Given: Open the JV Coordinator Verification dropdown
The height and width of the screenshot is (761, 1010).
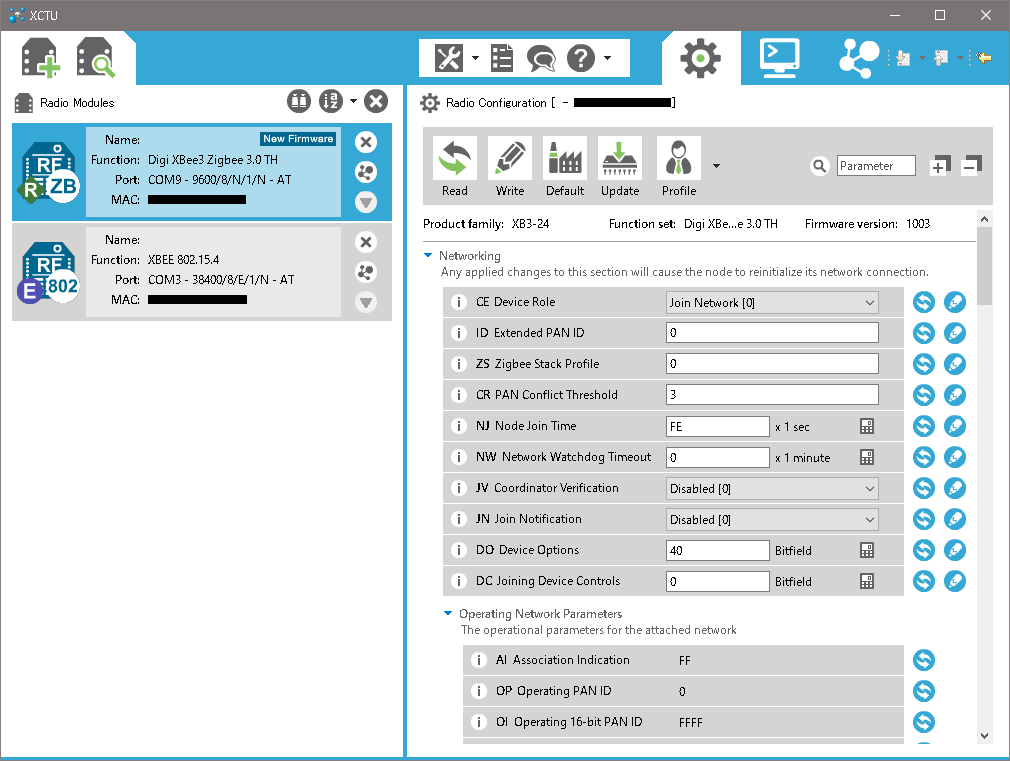Looking at the screenshot, I should pos(772,488).
